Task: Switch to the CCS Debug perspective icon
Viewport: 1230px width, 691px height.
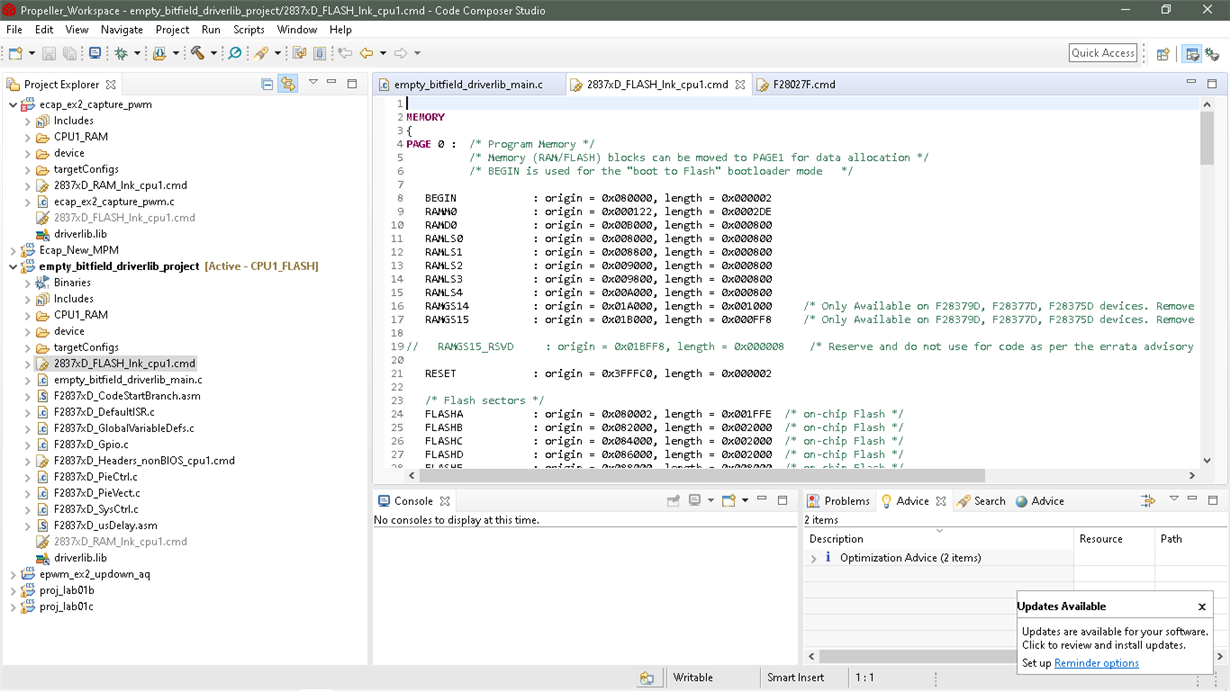Action: coord(1214,54)
